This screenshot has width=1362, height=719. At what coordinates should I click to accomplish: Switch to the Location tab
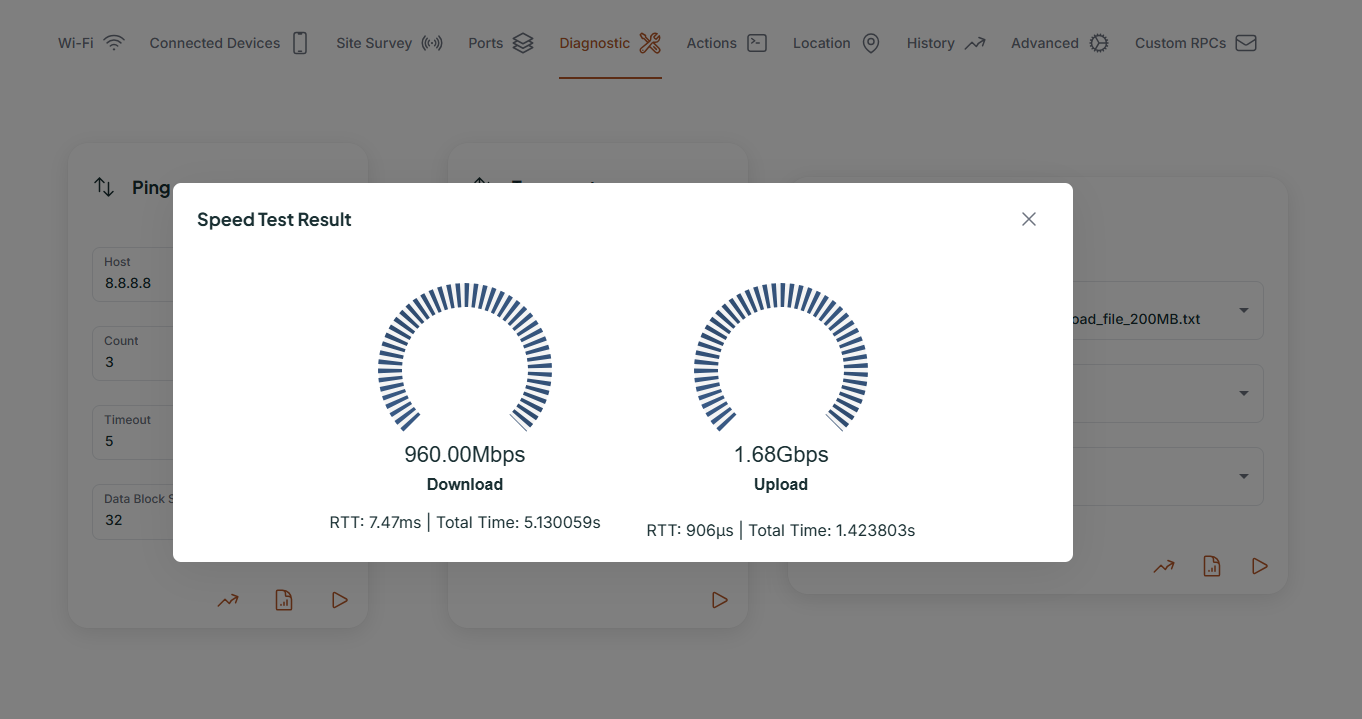(x=837, y=43)
